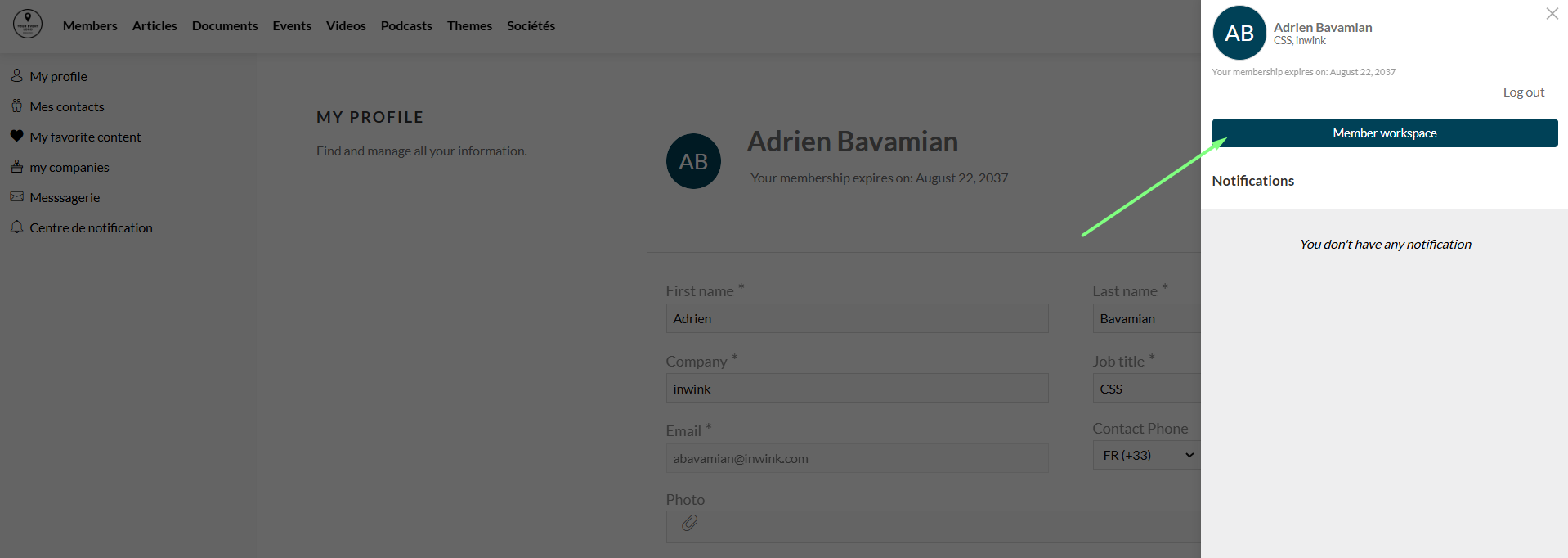Click the Job title input field
1568x558 pixels.
click(1146, 389)
